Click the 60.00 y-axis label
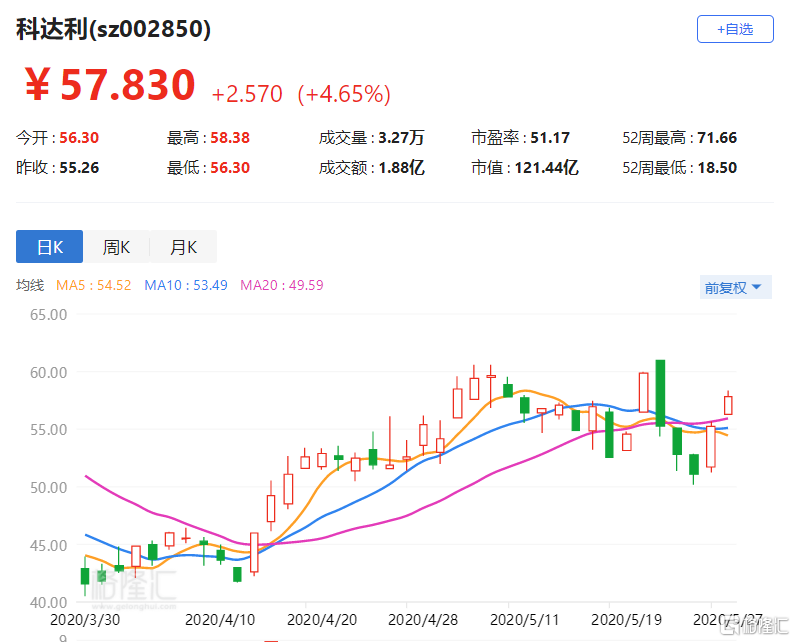The height and width of the screenshot is (642, 795). pos(48,372)
